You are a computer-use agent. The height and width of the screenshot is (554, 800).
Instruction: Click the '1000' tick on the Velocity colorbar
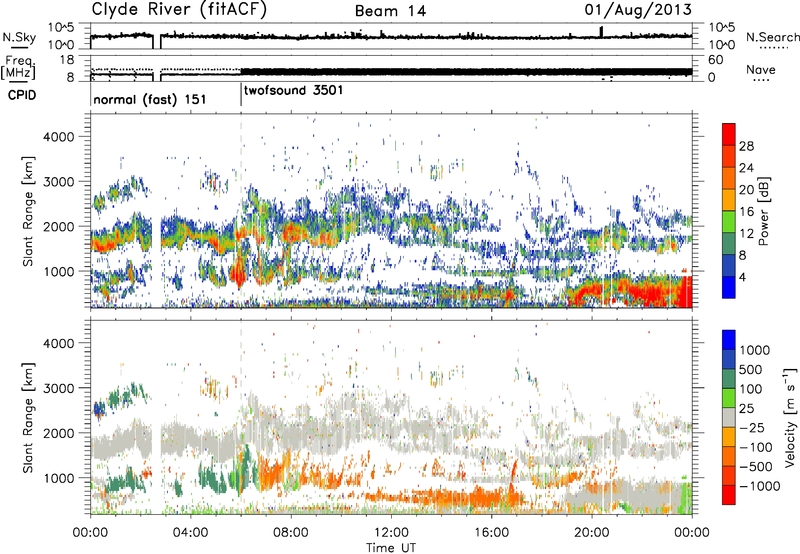754,350
